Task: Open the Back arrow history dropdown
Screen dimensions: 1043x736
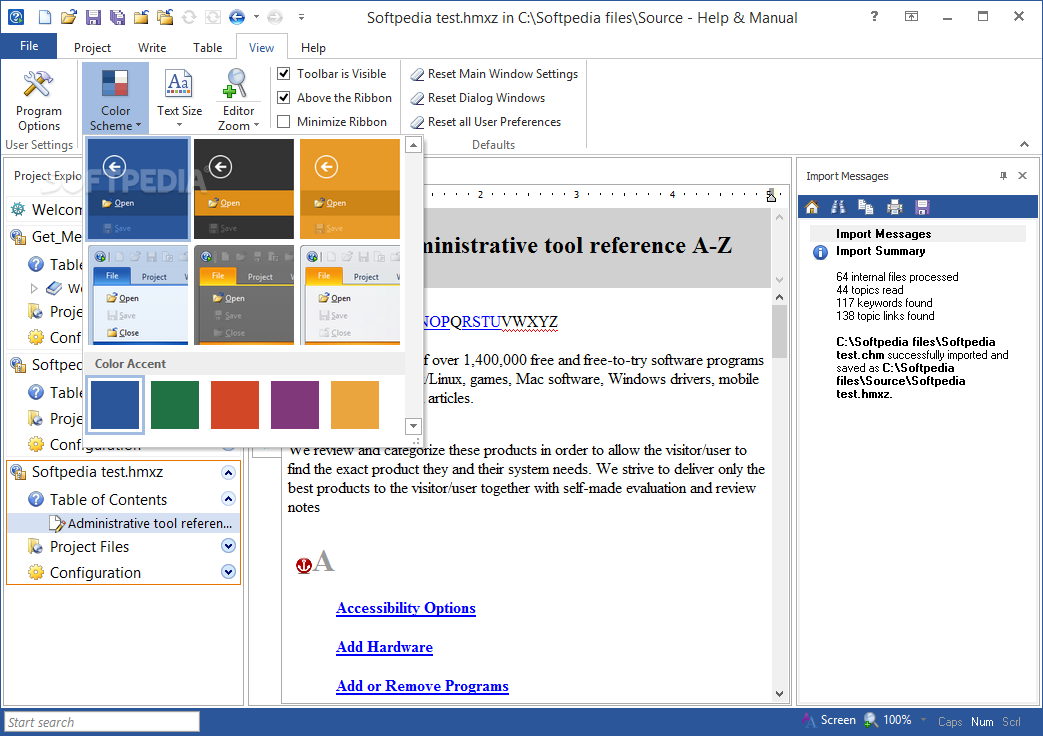Action: tap(256, 17)
